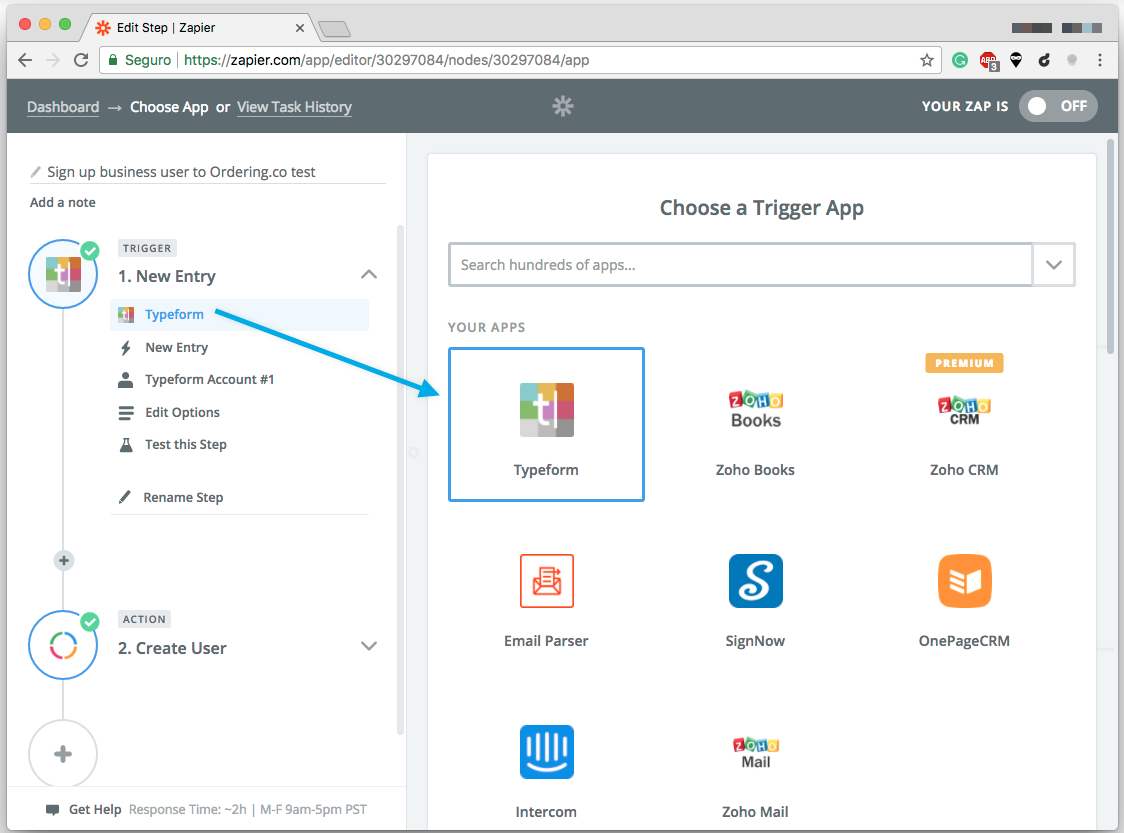Click the secure site lock icon

tap(113, 60)
